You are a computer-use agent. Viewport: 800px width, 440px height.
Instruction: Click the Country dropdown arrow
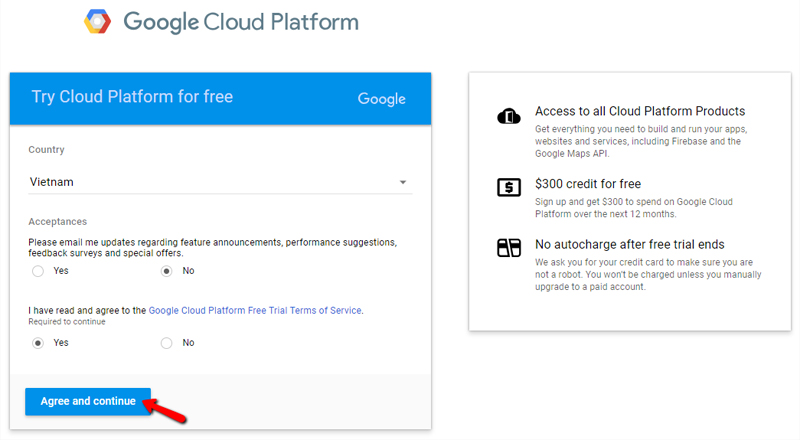[403, 182]
